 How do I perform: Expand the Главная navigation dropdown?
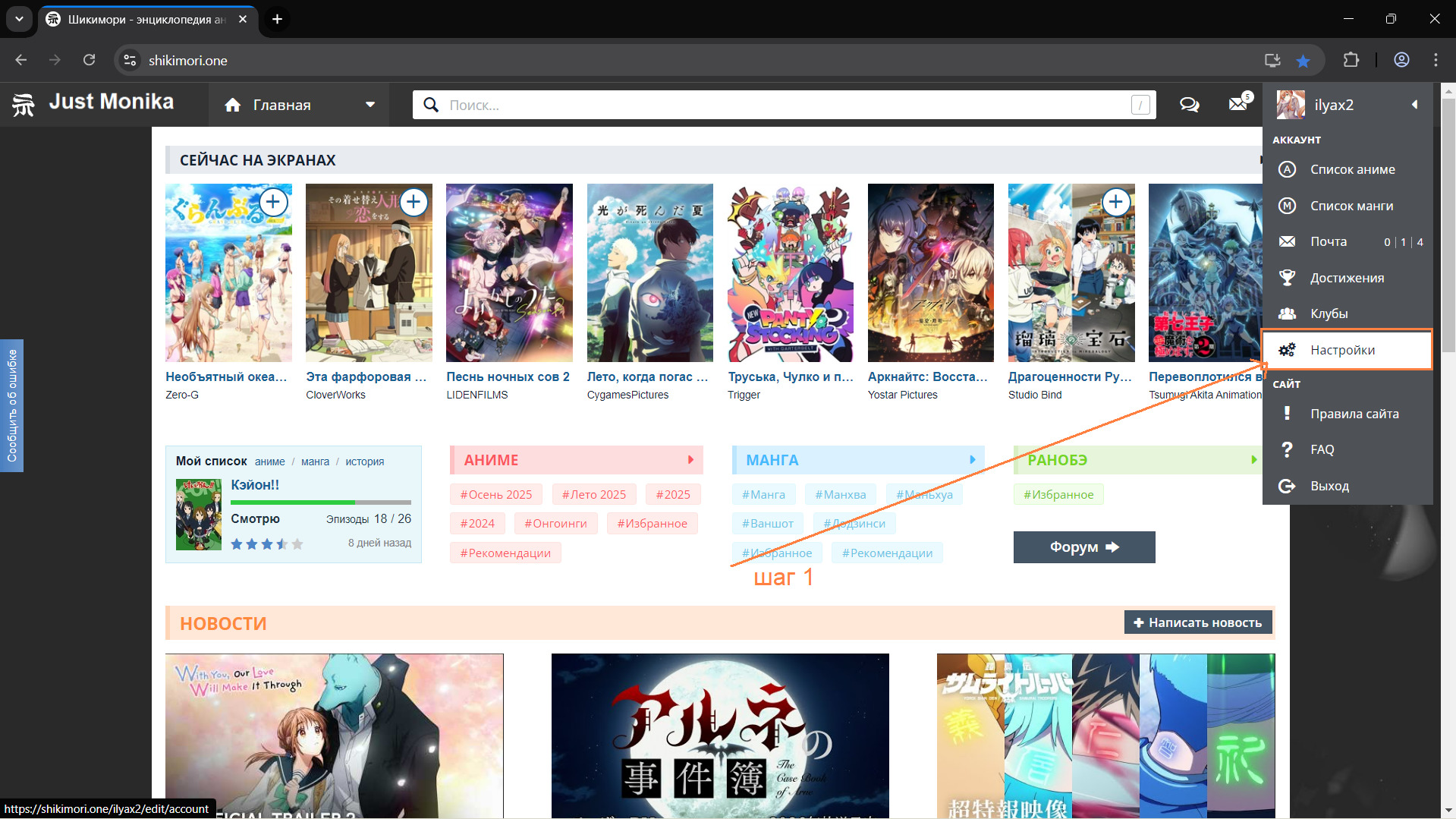coord(370,105)
